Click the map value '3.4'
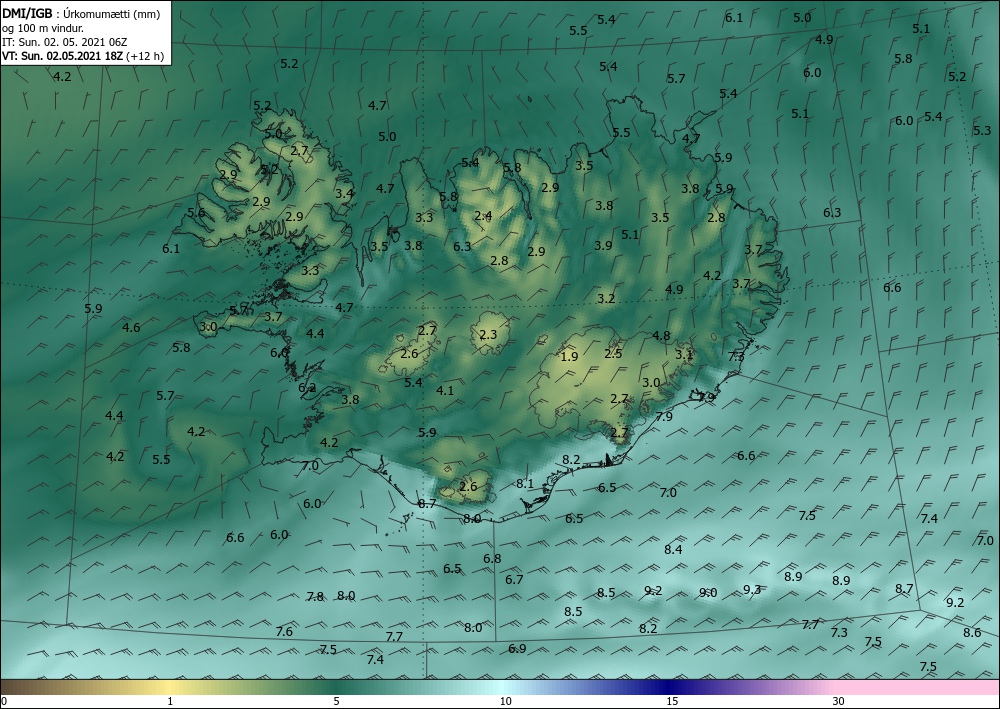1000x709 pixels. click(x=344, y=193)
